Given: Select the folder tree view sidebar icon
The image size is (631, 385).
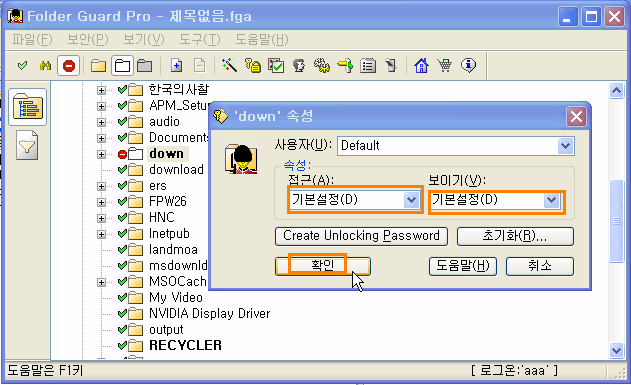Looking at the screenshot, I should tap(27, 107).
